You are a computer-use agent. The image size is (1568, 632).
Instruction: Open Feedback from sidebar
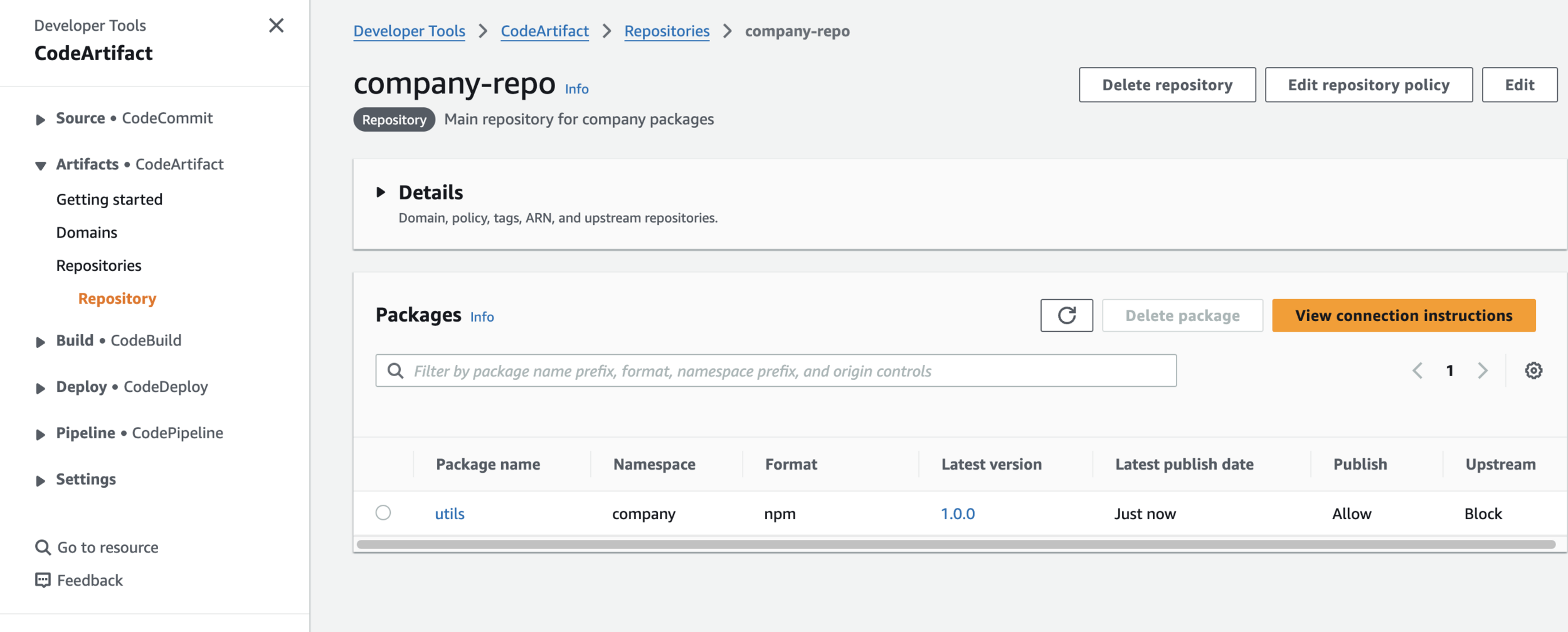click(x=90, y=581)
